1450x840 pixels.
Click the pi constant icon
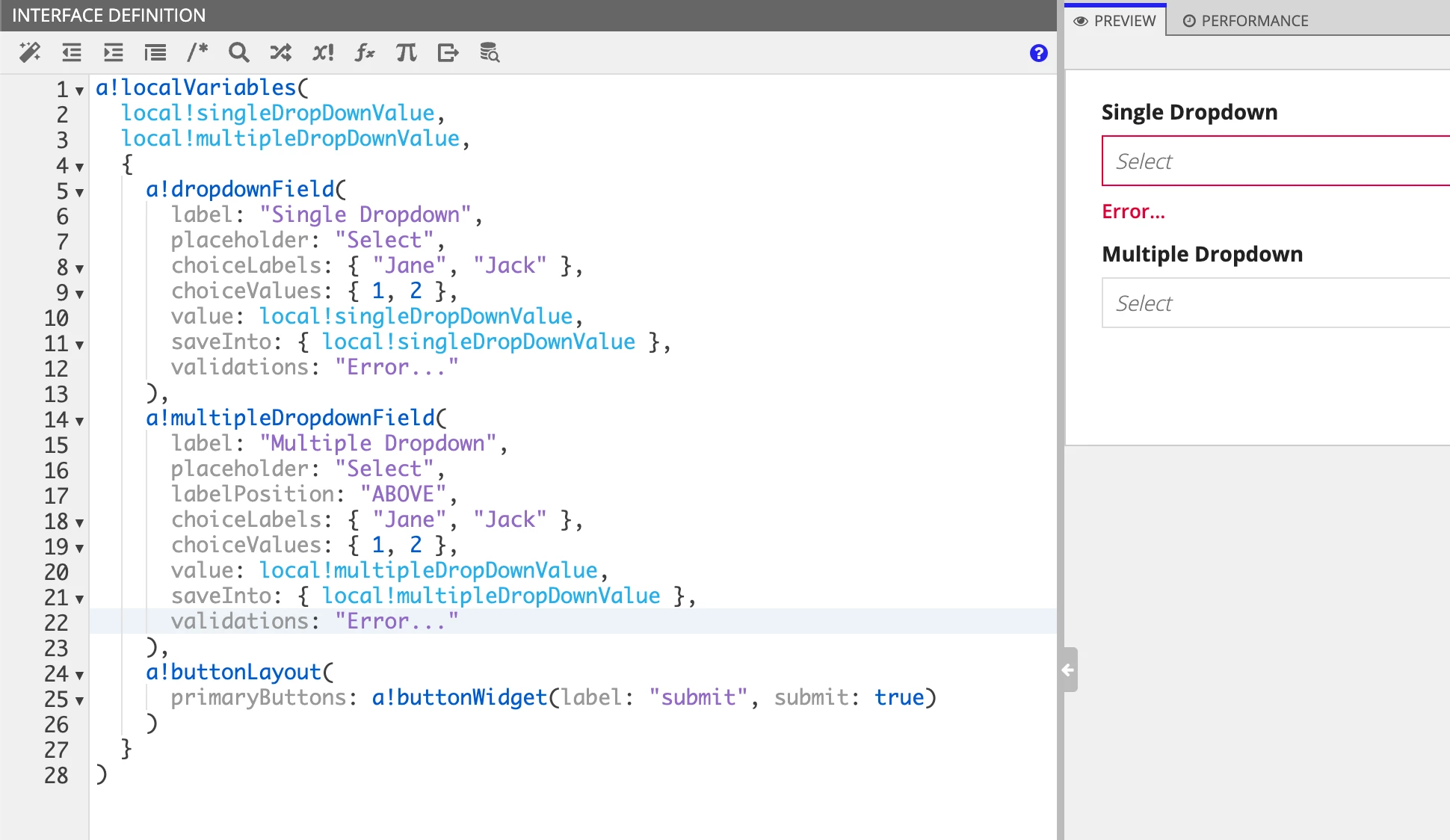coord(407,52)
